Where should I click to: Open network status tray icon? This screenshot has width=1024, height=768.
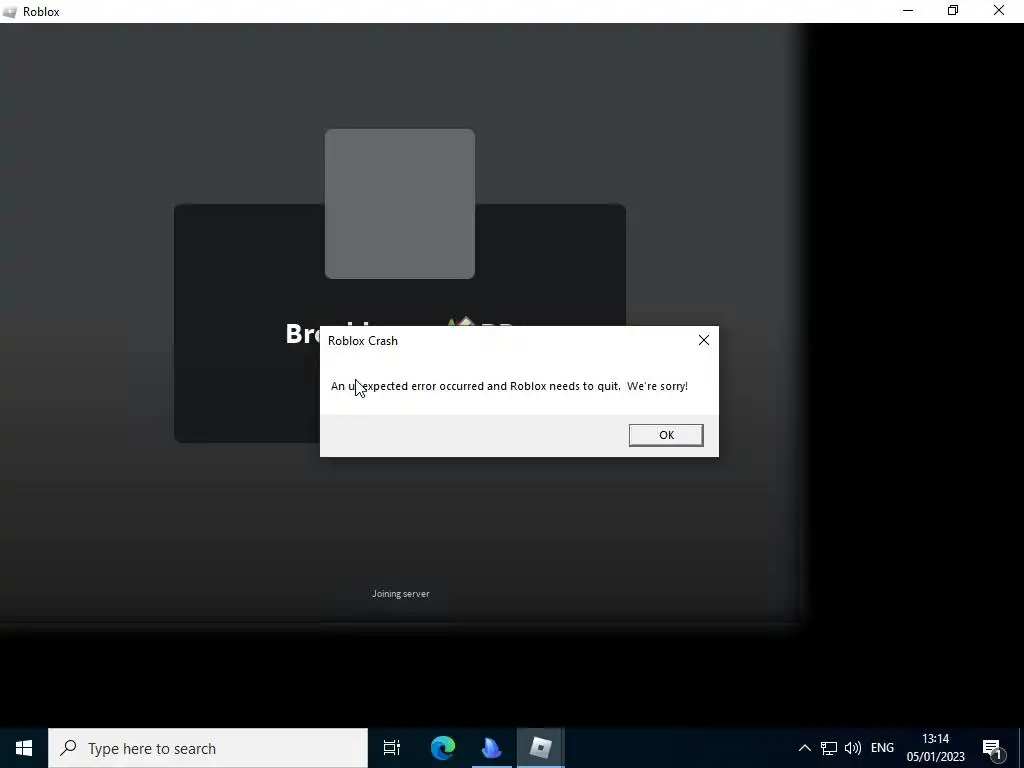pos(829,748)
